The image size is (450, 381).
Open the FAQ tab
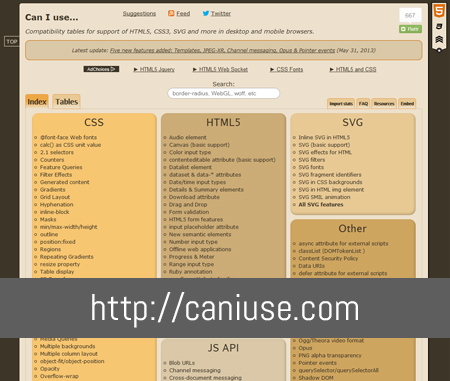363,104
